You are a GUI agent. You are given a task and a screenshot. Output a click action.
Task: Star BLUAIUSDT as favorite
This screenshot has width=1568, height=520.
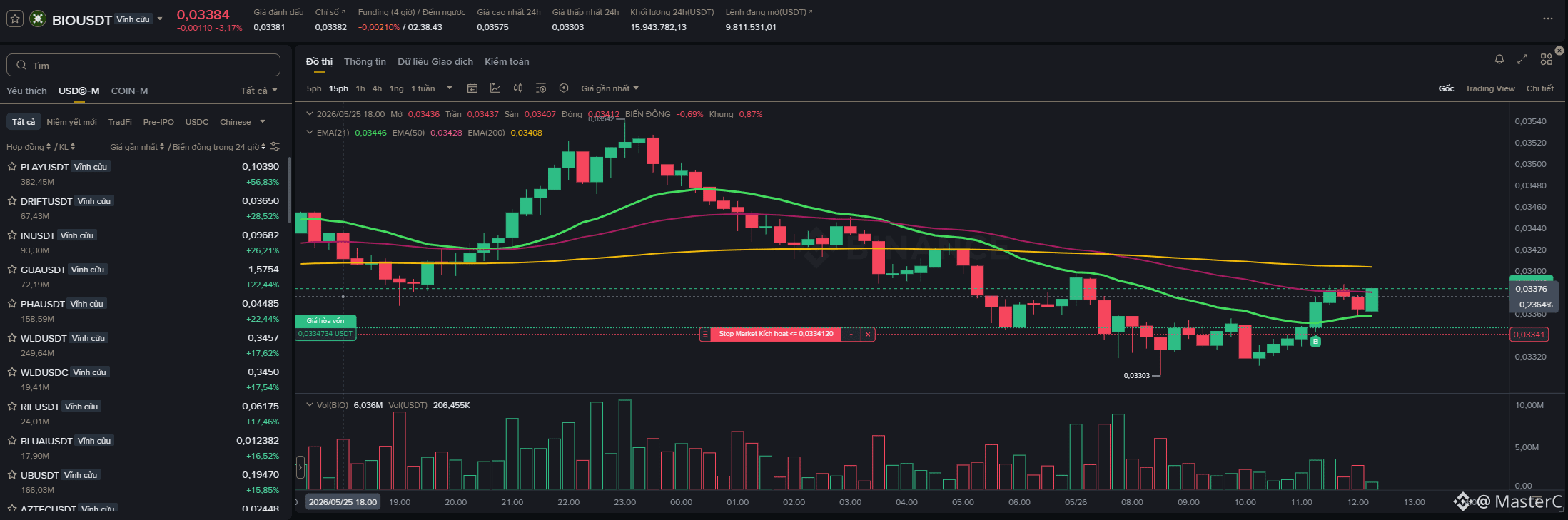tap(12, 440)
